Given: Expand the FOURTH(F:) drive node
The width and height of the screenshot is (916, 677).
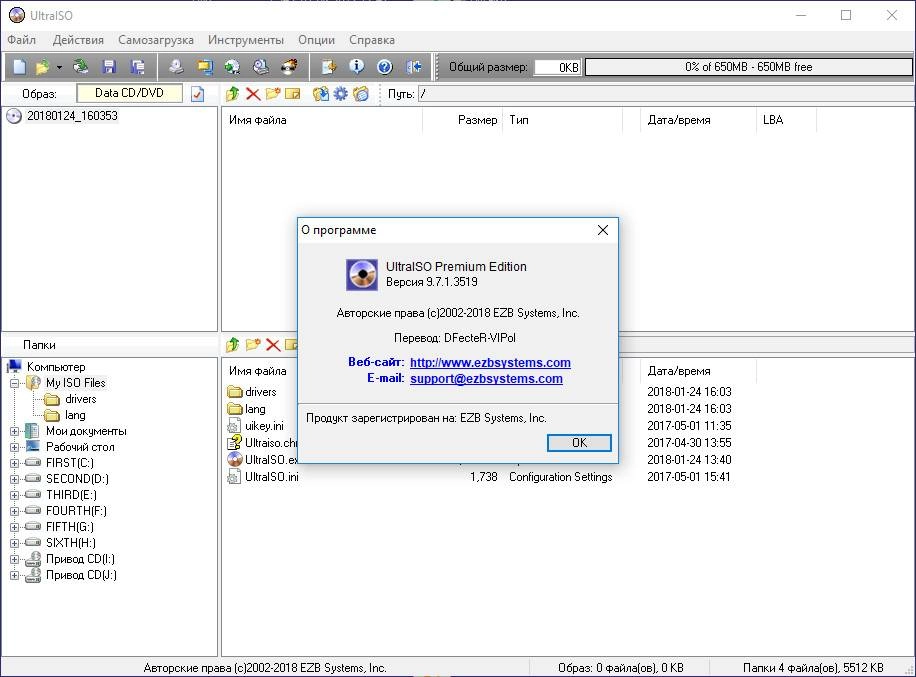Looking at the screenshot, I should [x=14, y=511].
